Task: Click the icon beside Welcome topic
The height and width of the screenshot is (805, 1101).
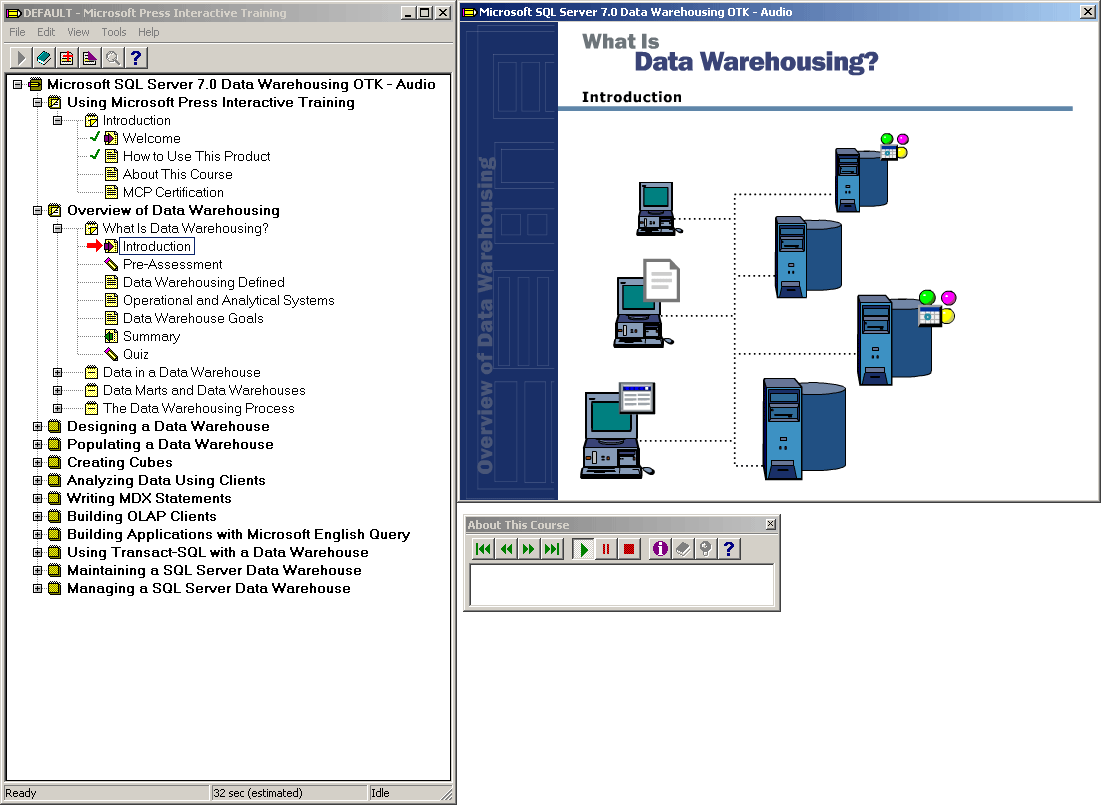Action: tap(111, 138)
